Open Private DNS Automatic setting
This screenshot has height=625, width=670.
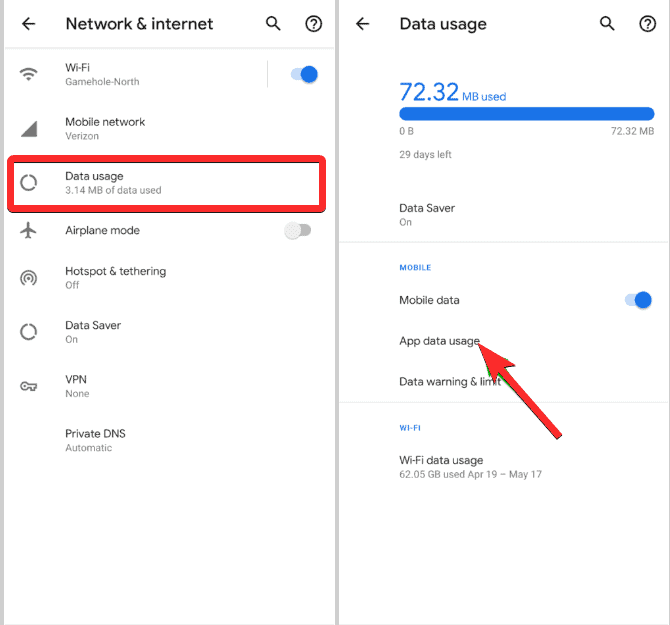pyautogui.click(x=169, y=440)
